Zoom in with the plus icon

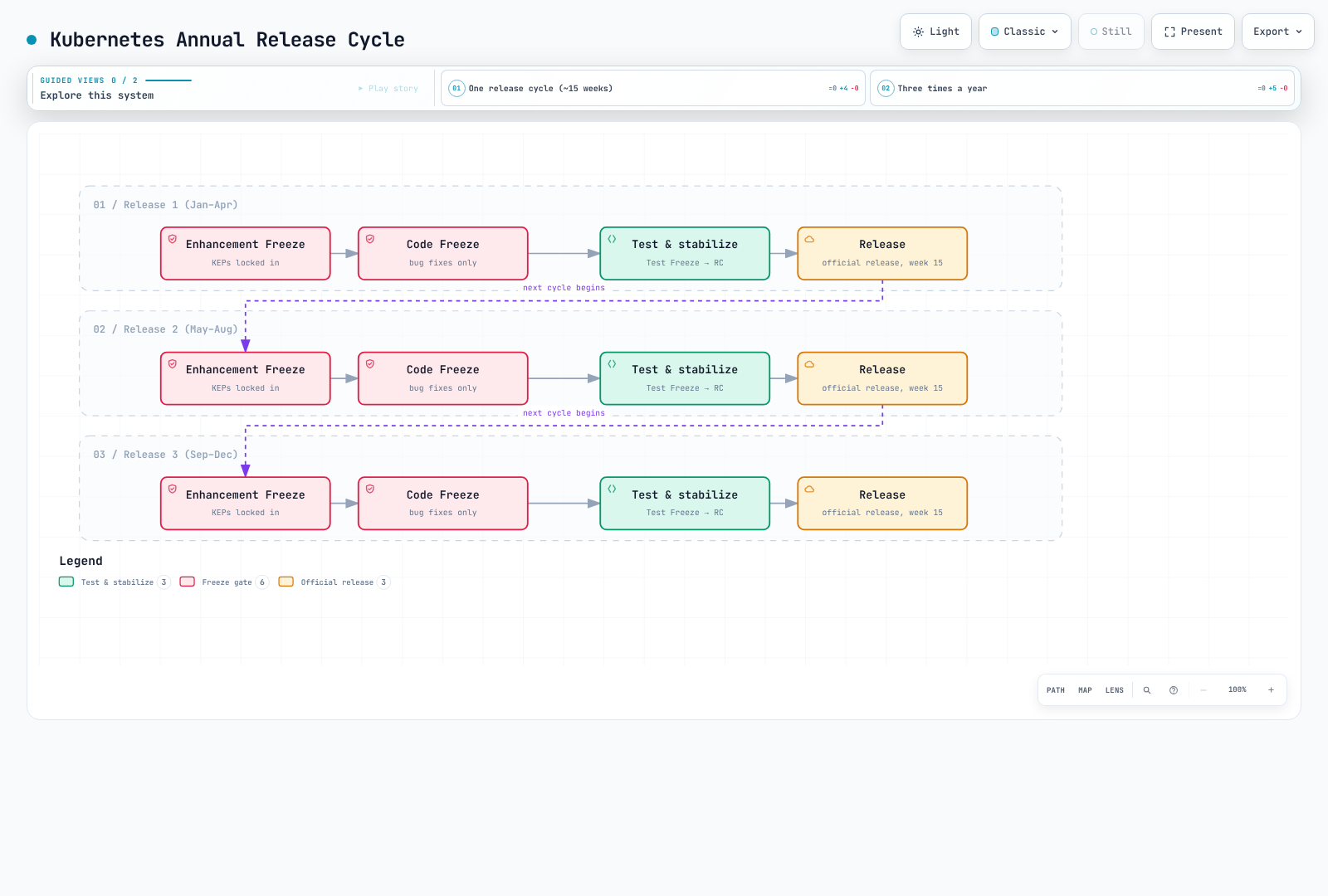(x=1271, y=690)
